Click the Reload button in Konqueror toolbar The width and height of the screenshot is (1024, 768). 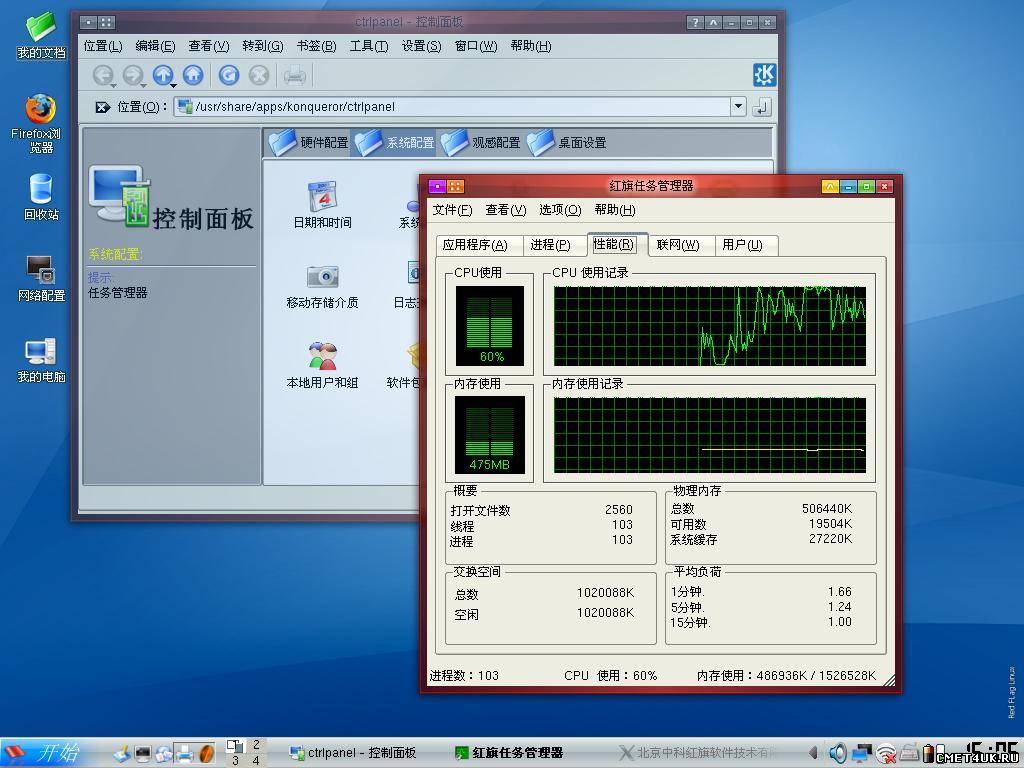(229, 75)
